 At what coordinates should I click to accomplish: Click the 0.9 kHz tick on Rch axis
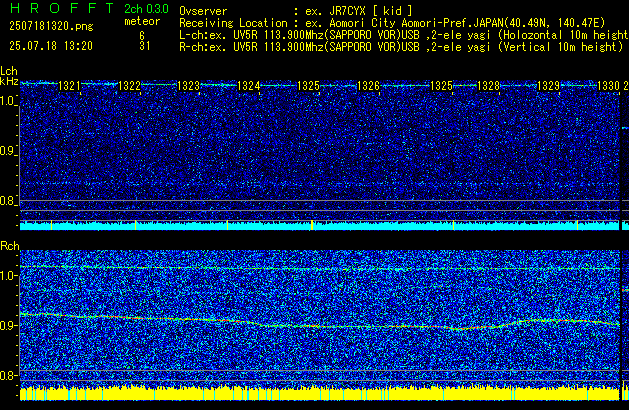pyautogui.click(x=9, y=325)
